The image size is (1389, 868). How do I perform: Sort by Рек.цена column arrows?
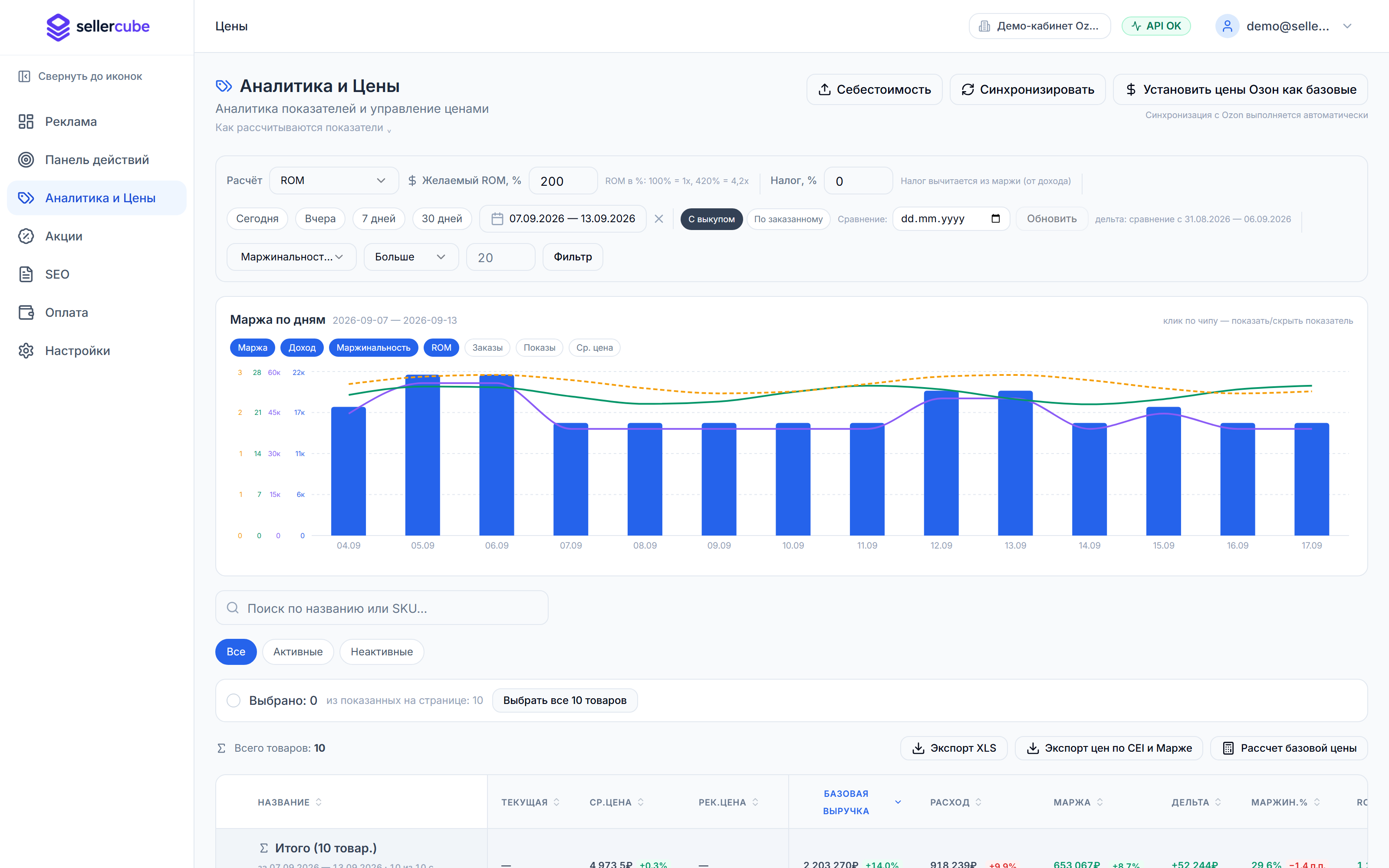(755, 802)
